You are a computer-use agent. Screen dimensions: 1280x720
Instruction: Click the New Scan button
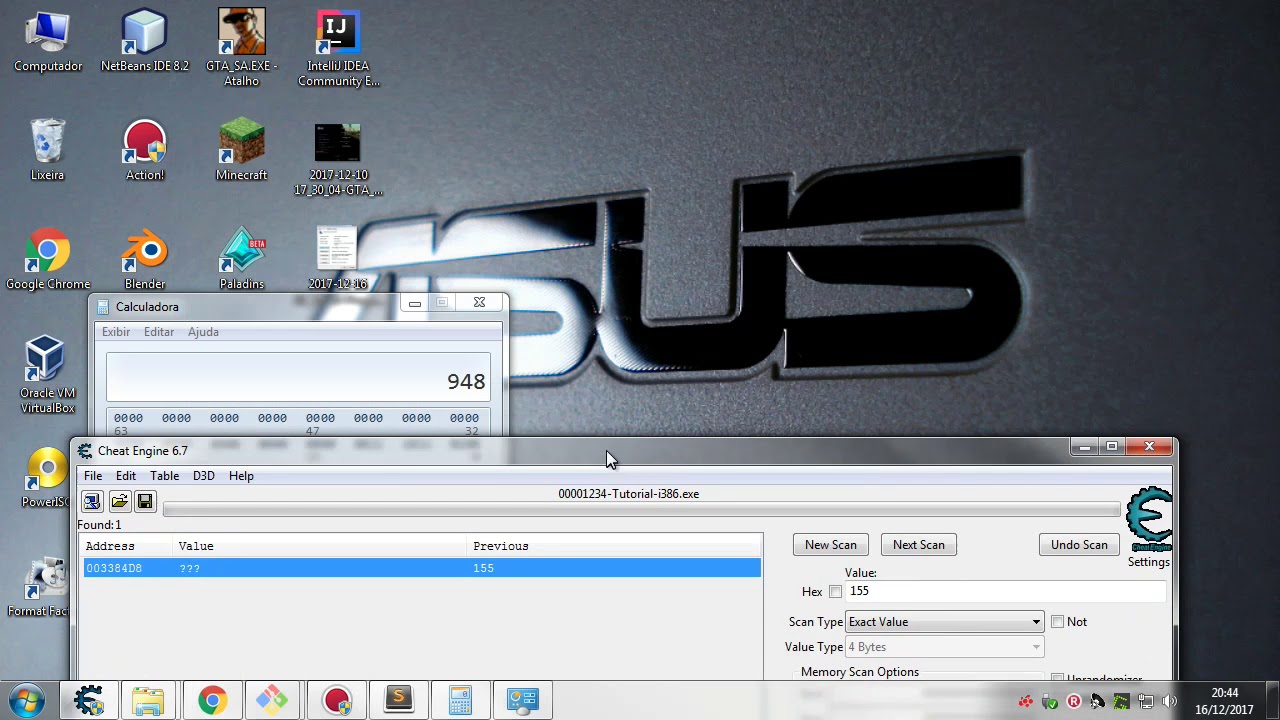click(831, 545)
